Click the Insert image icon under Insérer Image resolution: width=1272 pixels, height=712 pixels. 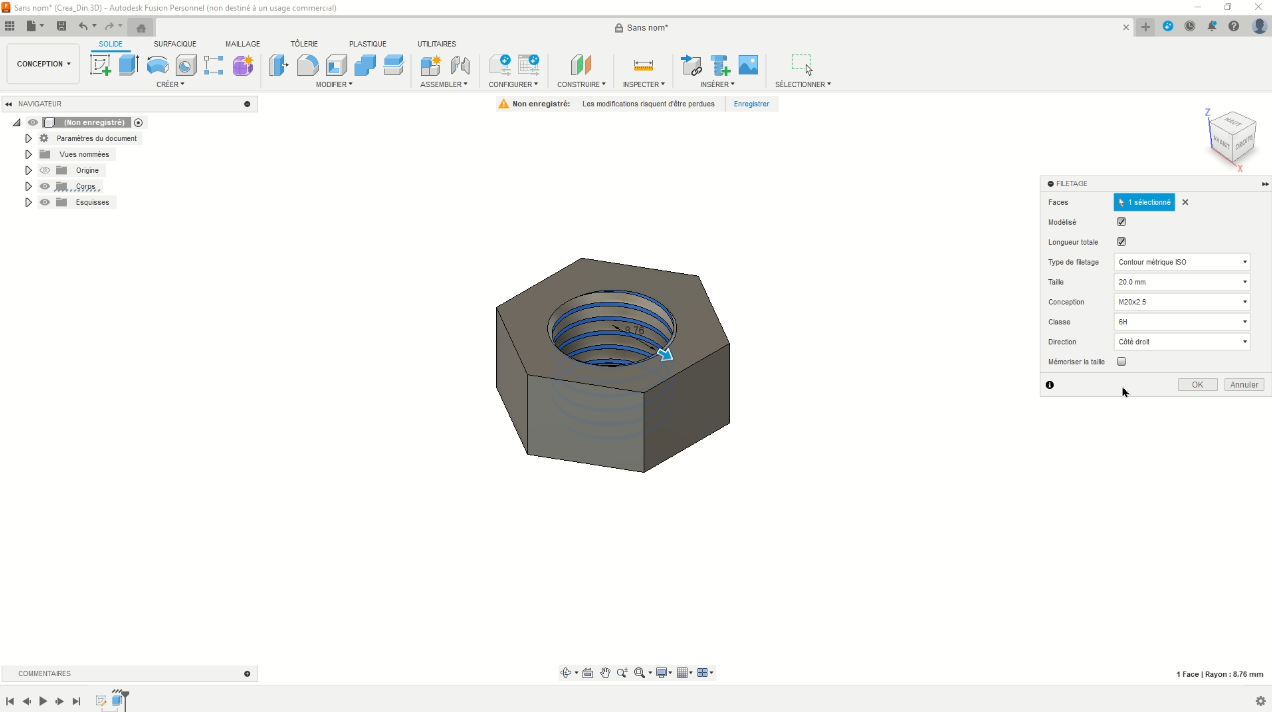pyautogui.click(x=748, y=66)
